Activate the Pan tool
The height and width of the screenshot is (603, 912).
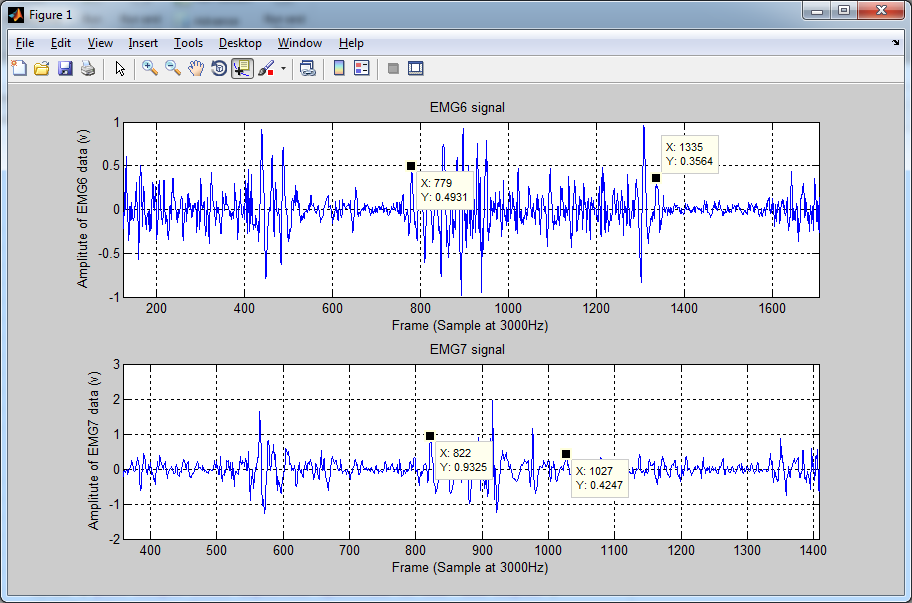[197, 68]
